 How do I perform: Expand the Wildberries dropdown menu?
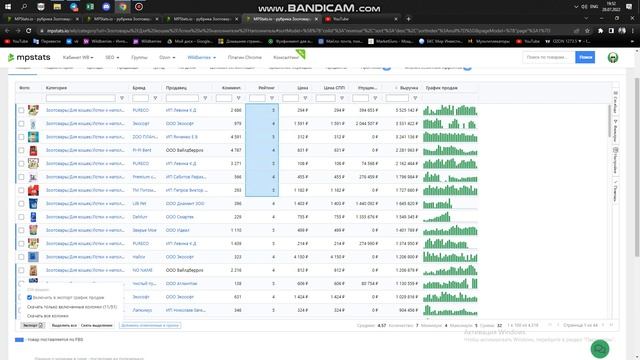(202, 58)
